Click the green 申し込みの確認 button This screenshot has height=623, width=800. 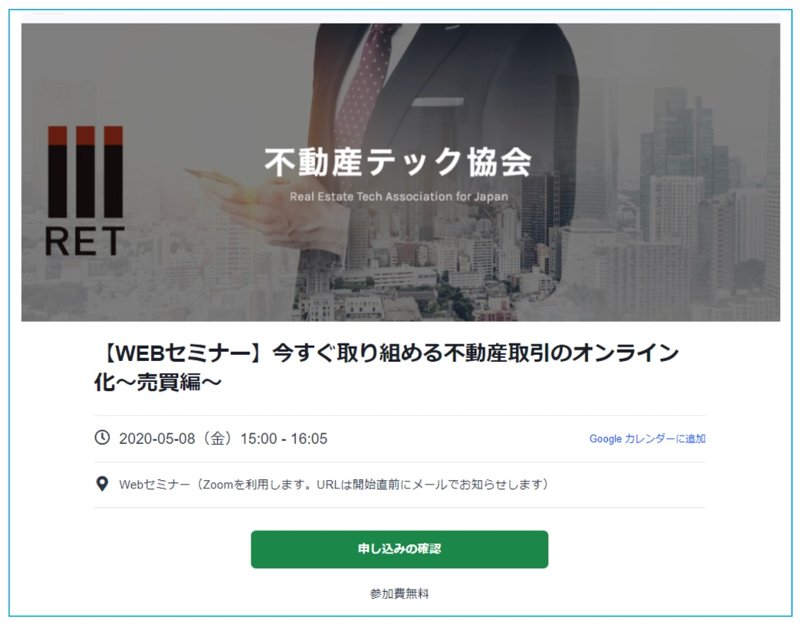click(399, 549)
